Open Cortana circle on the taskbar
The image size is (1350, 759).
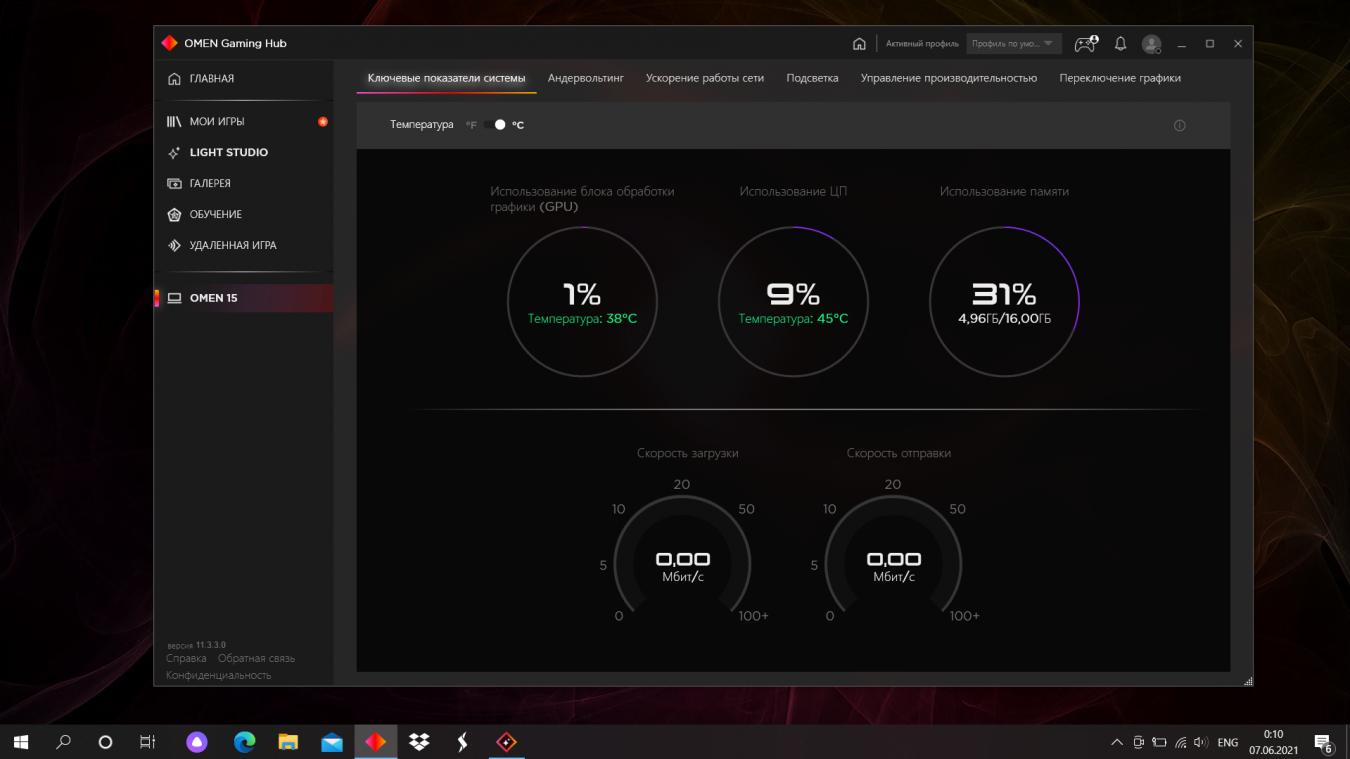tap(105, 742)
